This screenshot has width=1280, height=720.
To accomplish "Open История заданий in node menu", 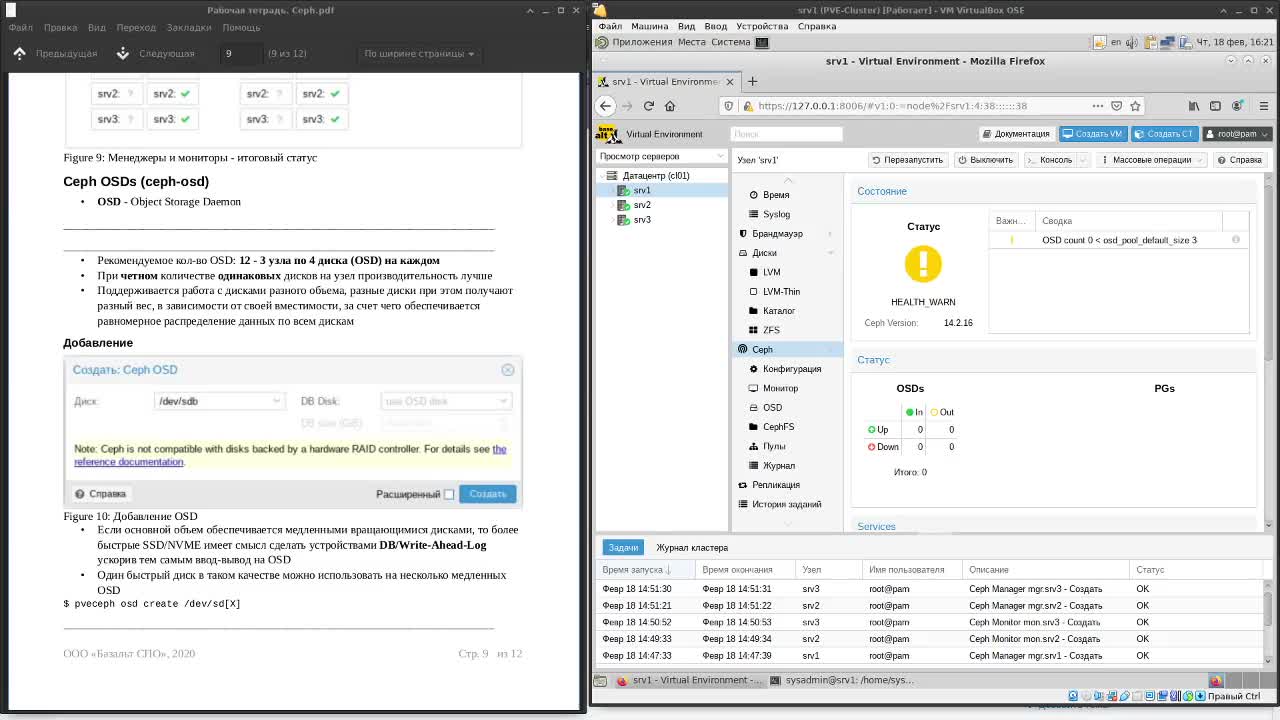I will tap(787, 504).
